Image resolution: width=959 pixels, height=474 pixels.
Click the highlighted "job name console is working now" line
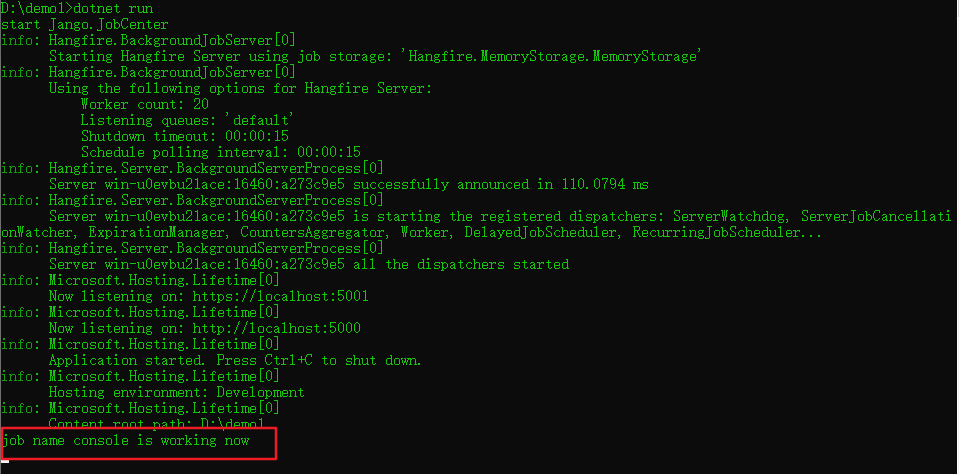(x=126, y=440)
